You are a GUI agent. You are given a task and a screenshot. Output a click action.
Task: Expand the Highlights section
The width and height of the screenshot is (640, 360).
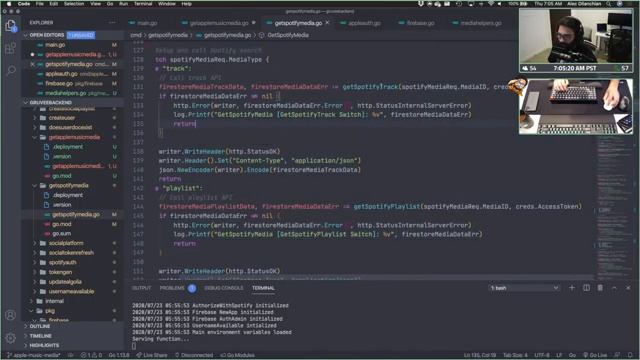[x=26, y=345]
